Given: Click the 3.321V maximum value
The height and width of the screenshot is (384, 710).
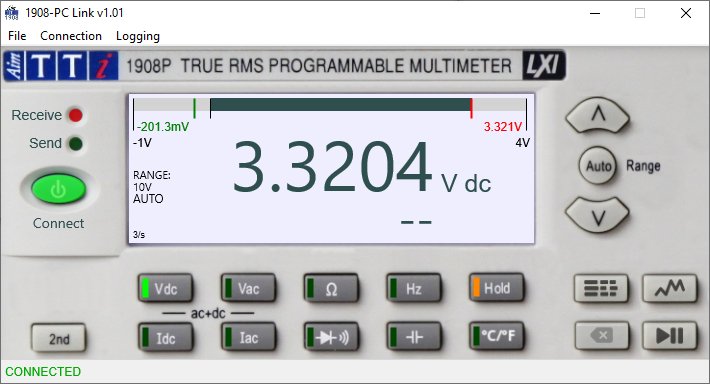Looking at the screenshot, I should pyautogui.click(x=503, y=127).
